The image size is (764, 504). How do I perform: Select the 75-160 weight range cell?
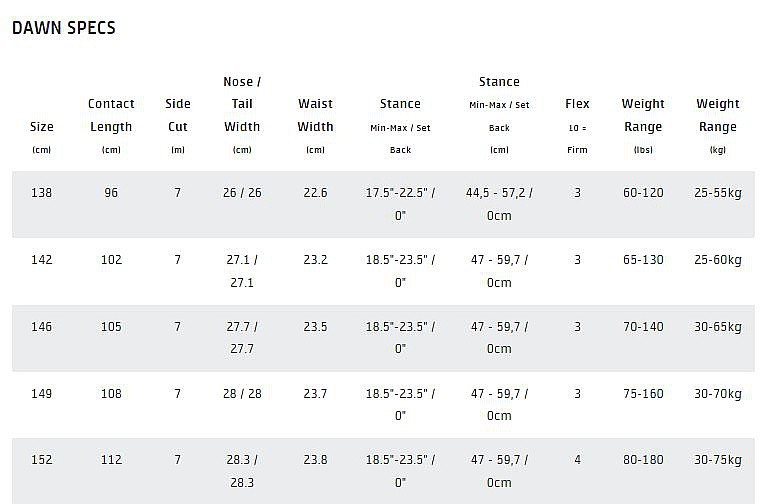pos(643,394)
